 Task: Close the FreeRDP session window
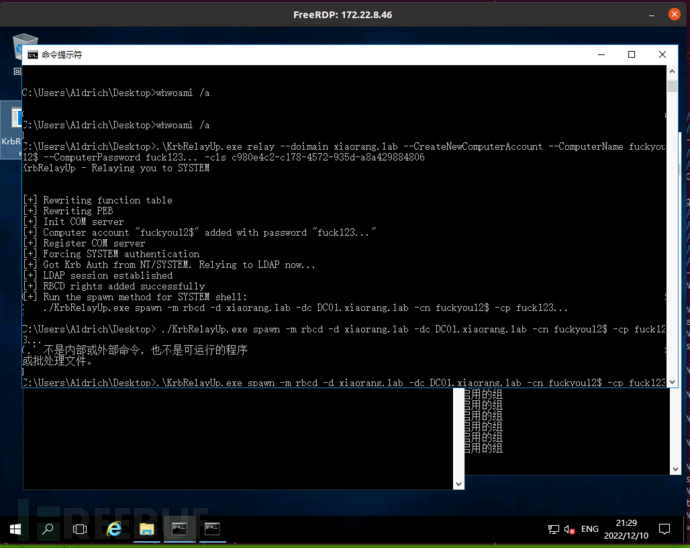pos(674,15)
